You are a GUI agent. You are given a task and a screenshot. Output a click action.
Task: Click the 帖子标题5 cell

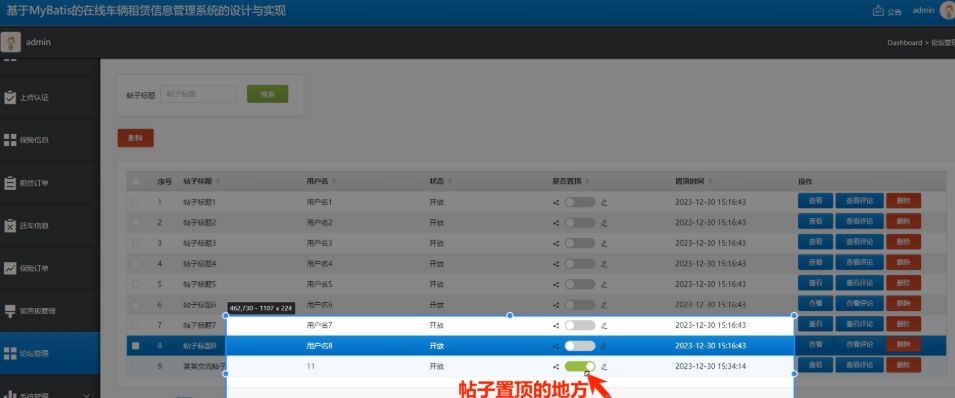pos(200,284)
